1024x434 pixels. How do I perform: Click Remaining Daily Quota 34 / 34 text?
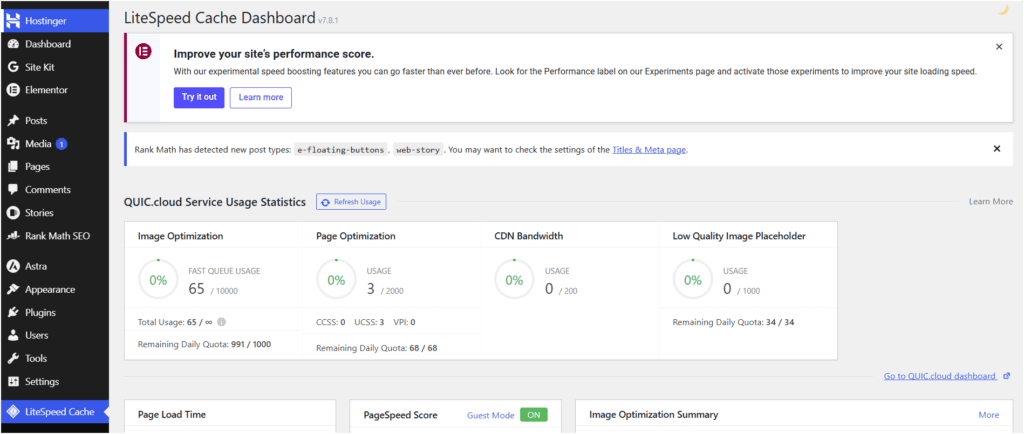733,322
